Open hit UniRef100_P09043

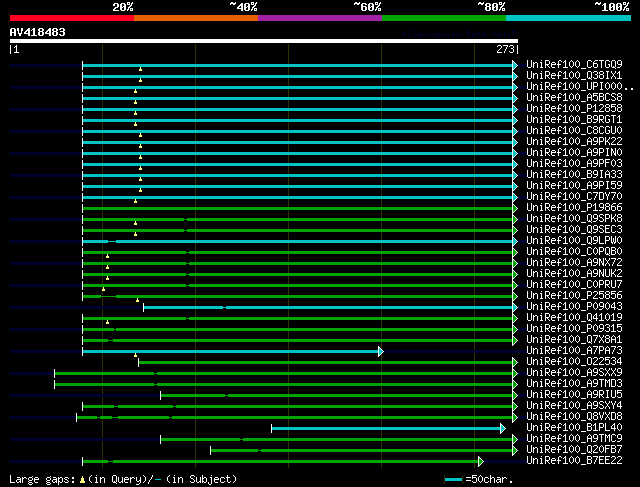[x=574, y=306]
